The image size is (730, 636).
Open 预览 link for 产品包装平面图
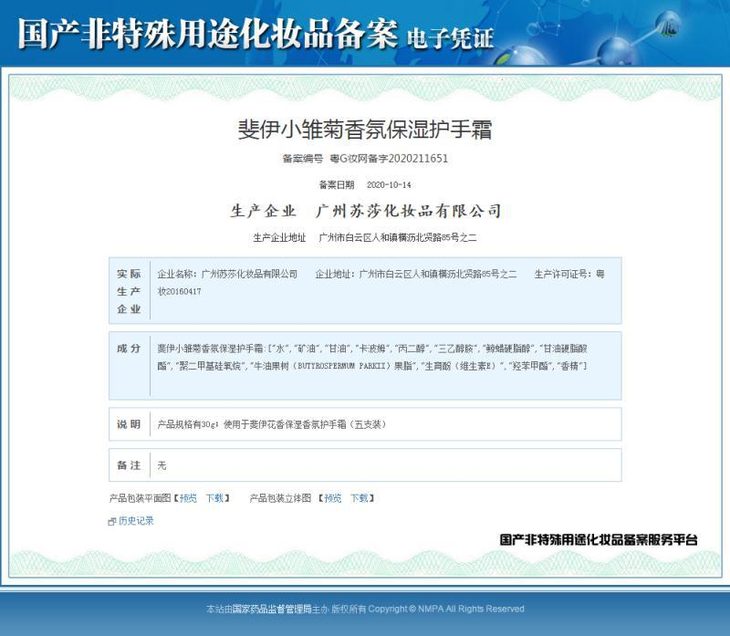(188, 498)
